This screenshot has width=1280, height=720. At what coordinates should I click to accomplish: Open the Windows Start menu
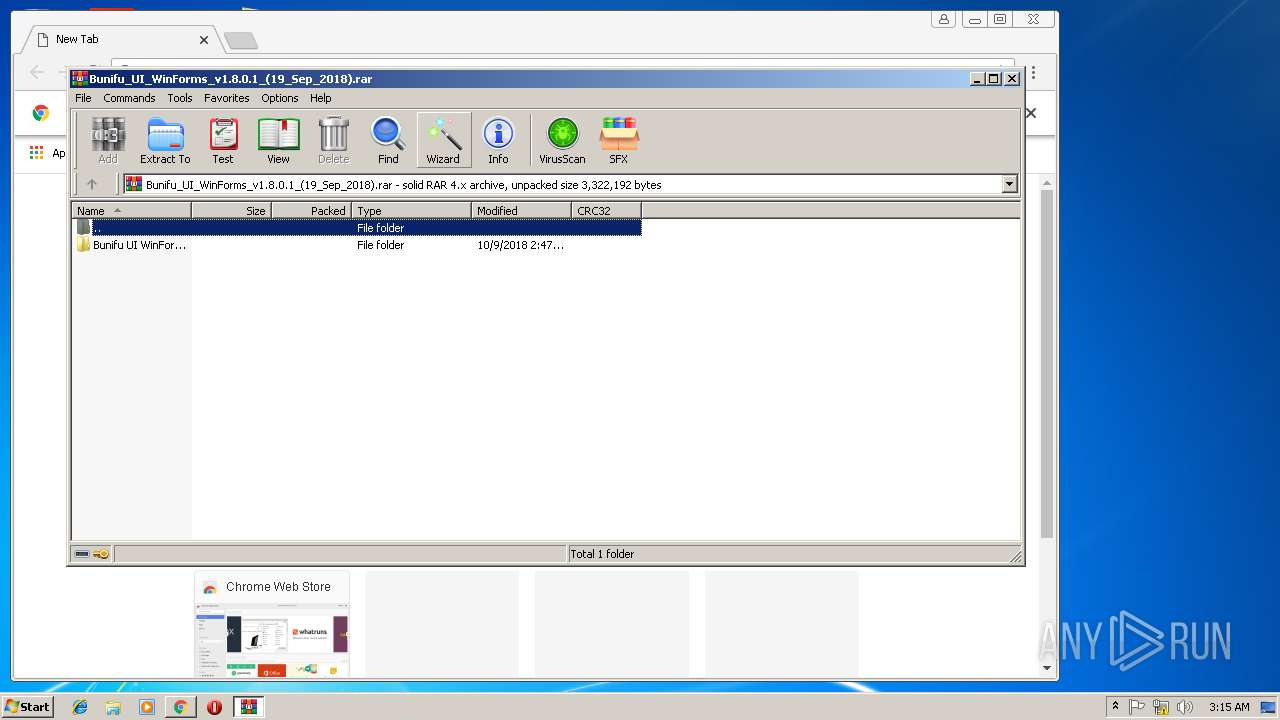[x=27, y=706]
